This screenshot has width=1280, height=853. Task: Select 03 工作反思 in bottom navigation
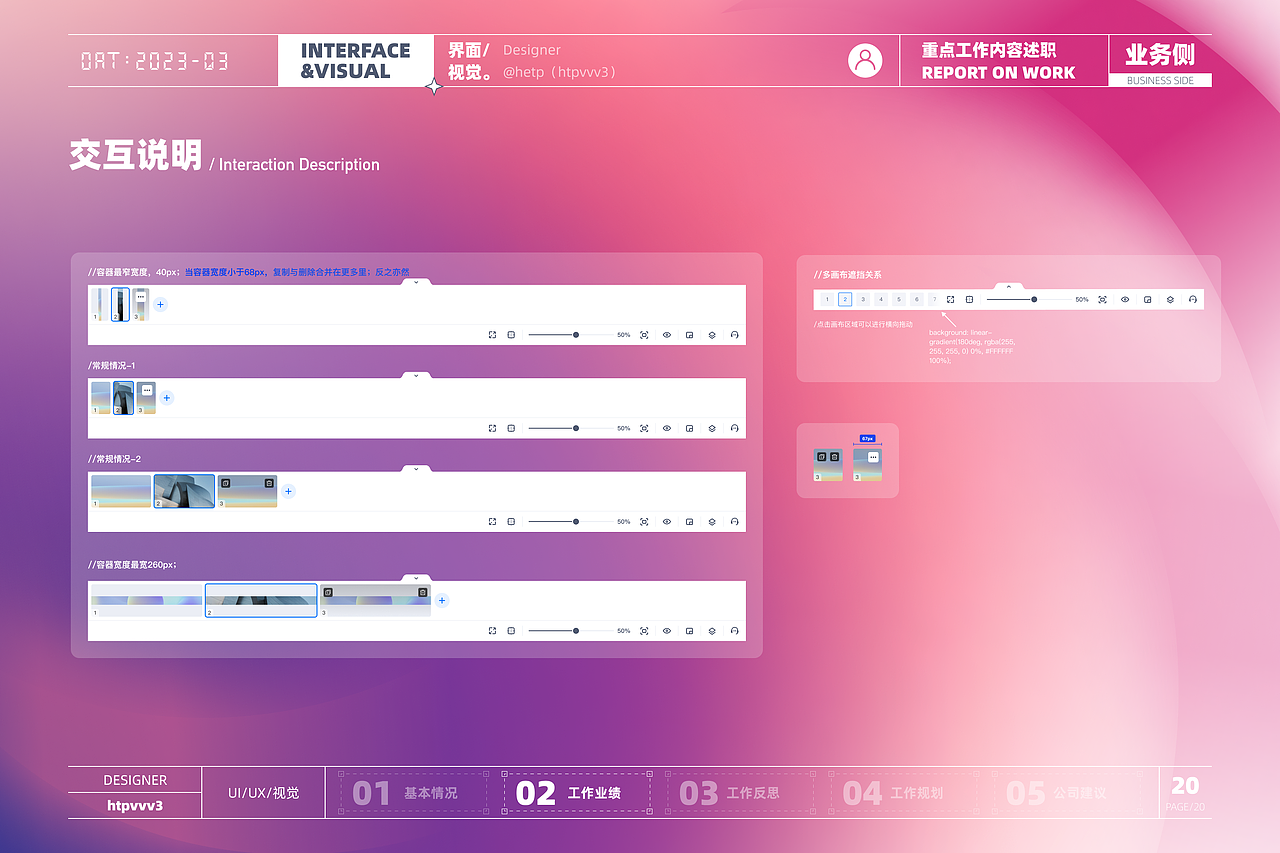click(x=739, y=793)
